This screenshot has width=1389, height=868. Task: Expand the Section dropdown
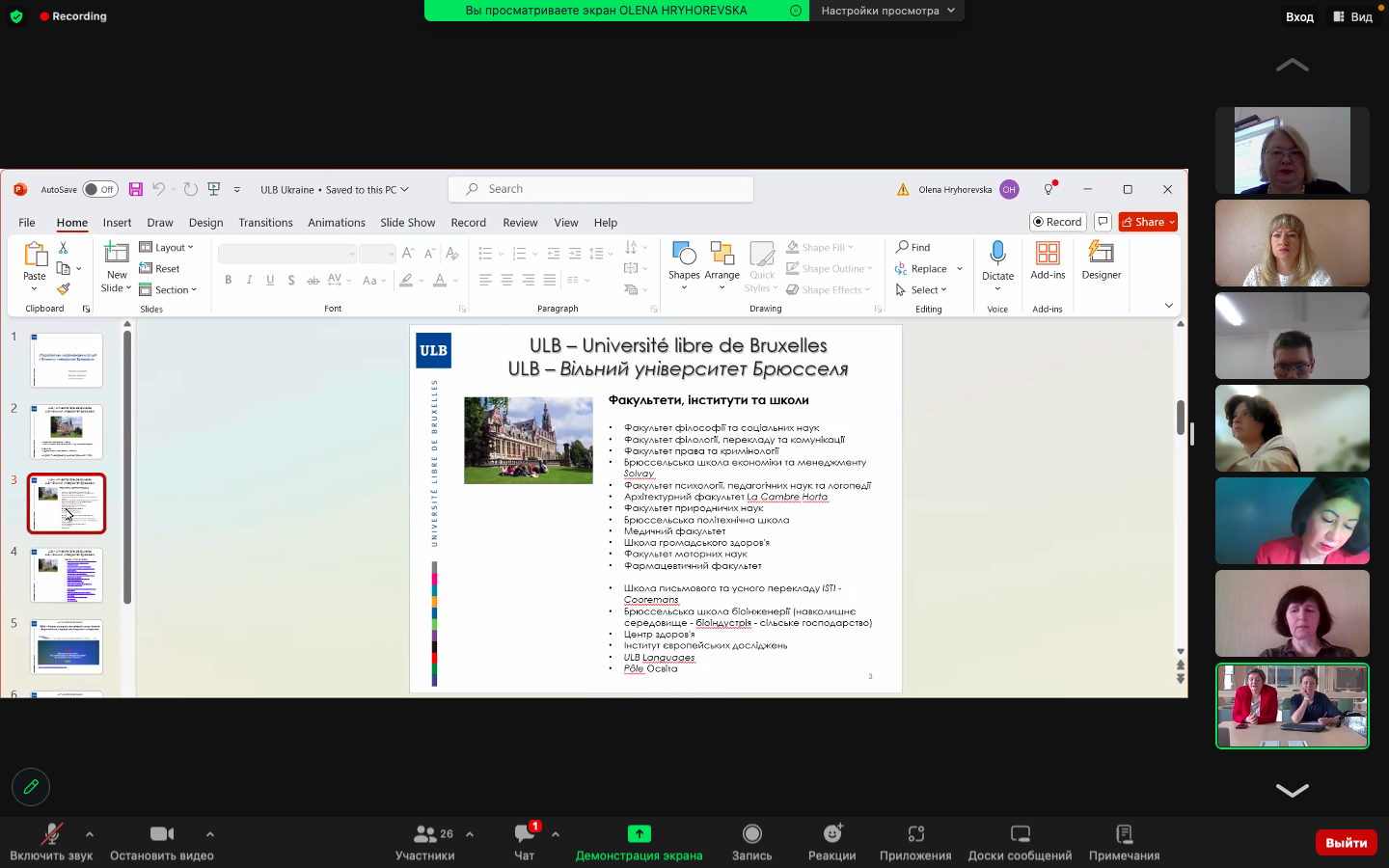coord(169,289)
